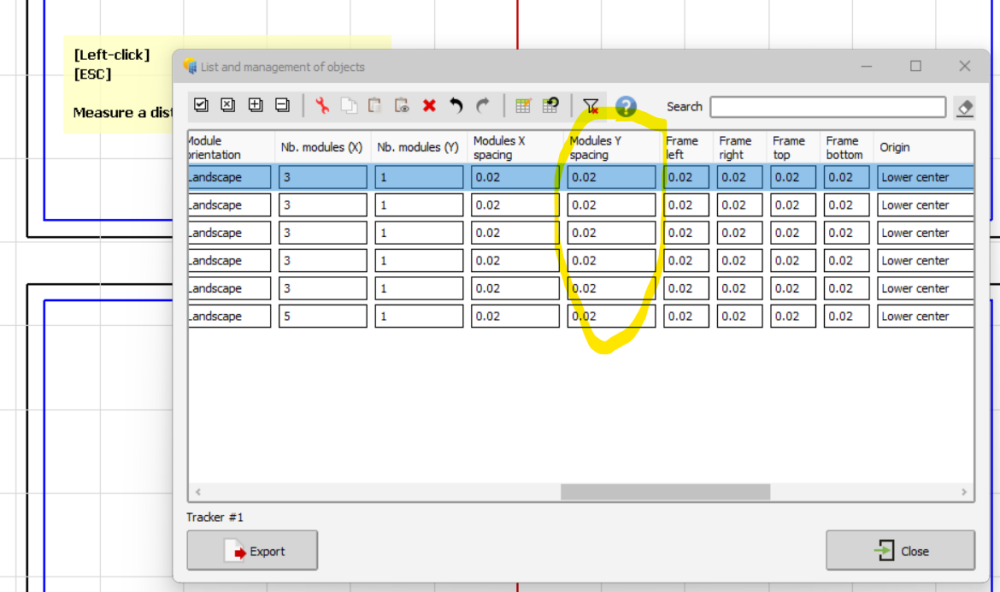Clear filters with the funnel icon
The width and height of the screenshot is (1000, 592).
pos(591,106)
